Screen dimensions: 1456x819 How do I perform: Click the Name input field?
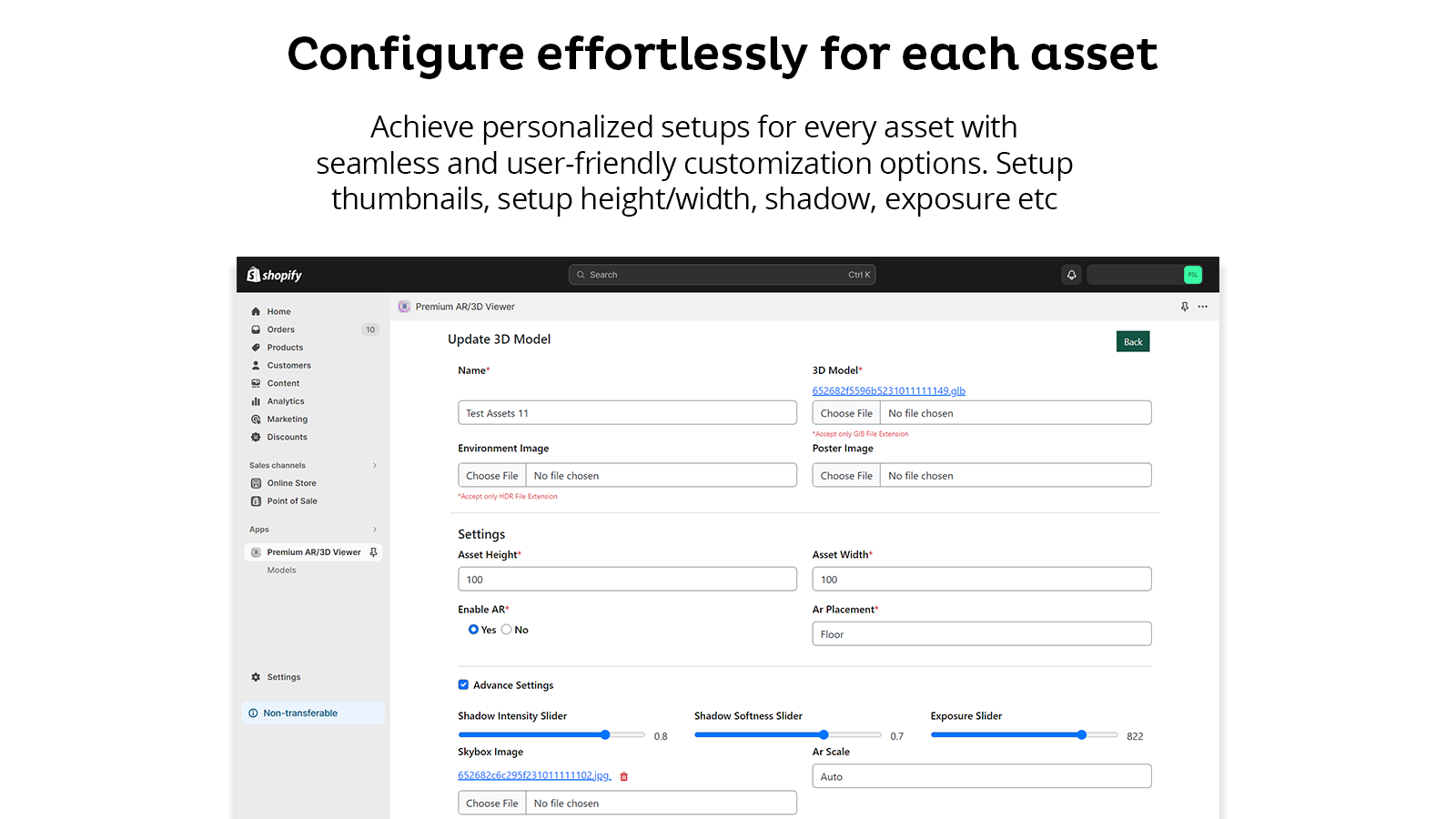click(x=627, y=413)
